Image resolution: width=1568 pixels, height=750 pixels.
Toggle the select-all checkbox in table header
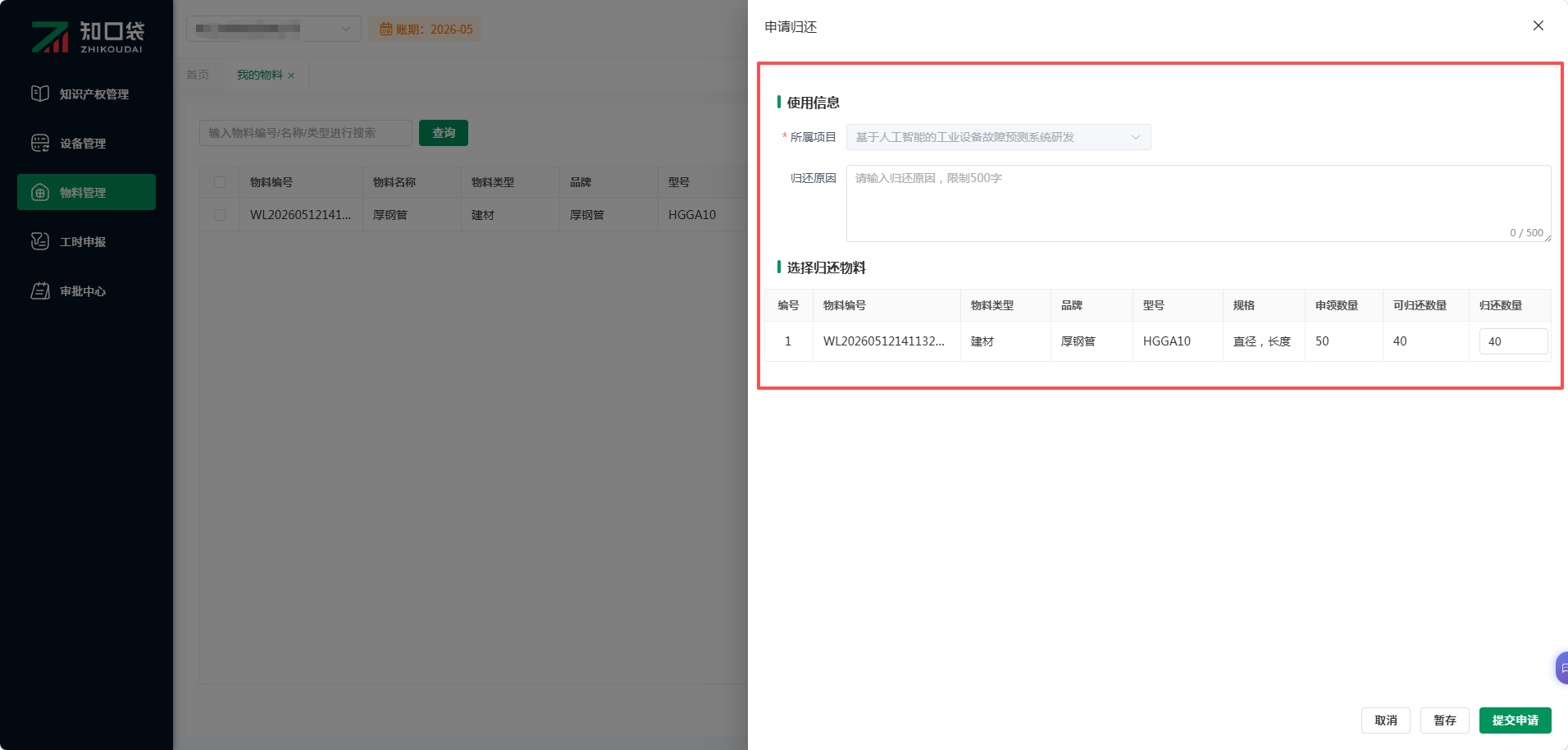pos(220,182)
